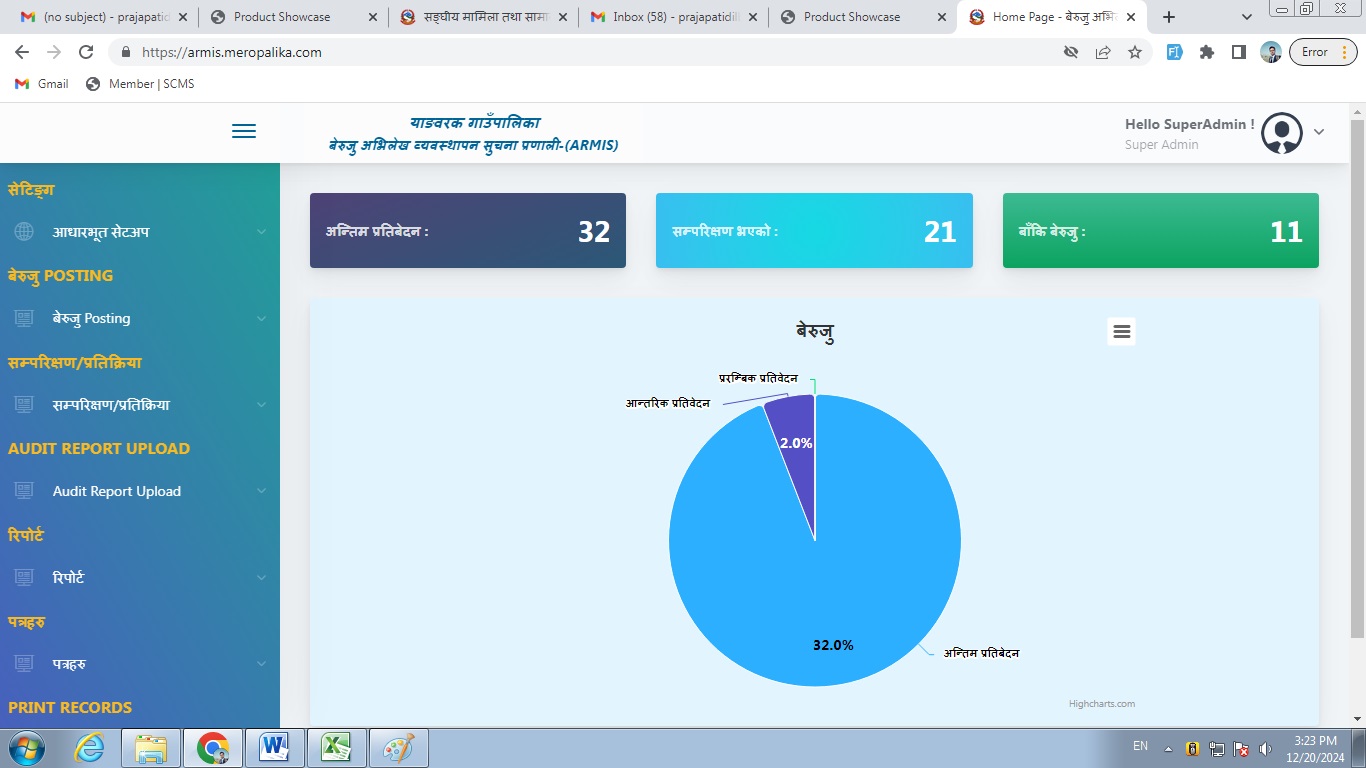
Task: Reload the page using the refresh icon
Action: (86, 52)
